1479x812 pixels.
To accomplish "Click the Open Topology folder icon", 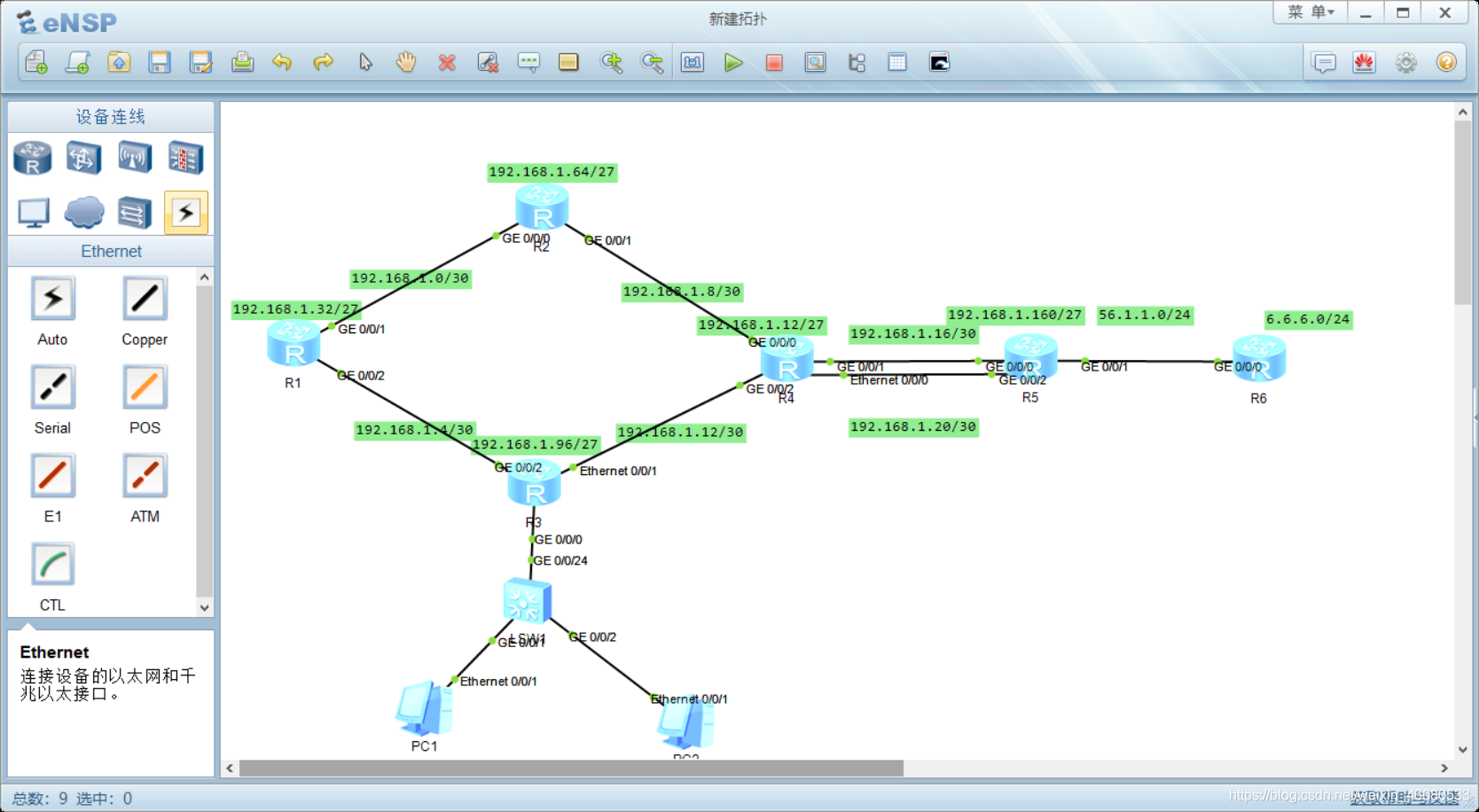I will 119,62.
